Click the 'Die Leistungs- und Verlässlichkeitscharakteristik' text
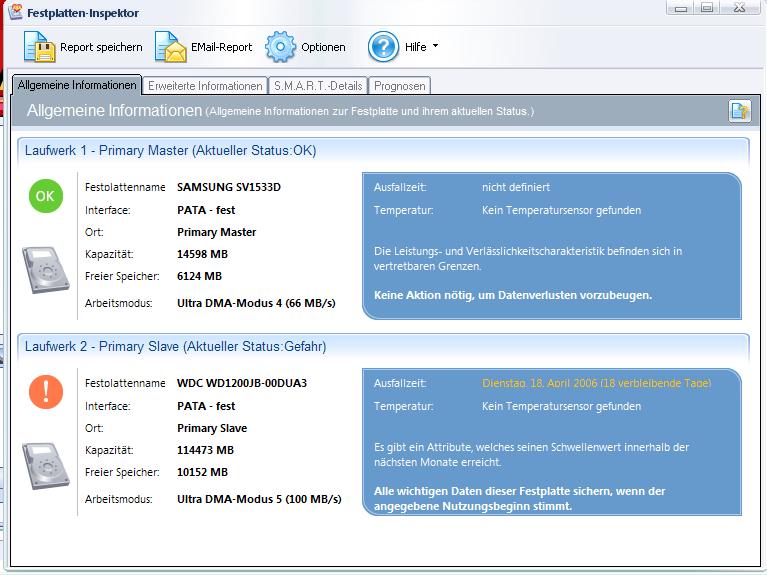The width and height of the screenshot is (767, 575). coord(528,258)
